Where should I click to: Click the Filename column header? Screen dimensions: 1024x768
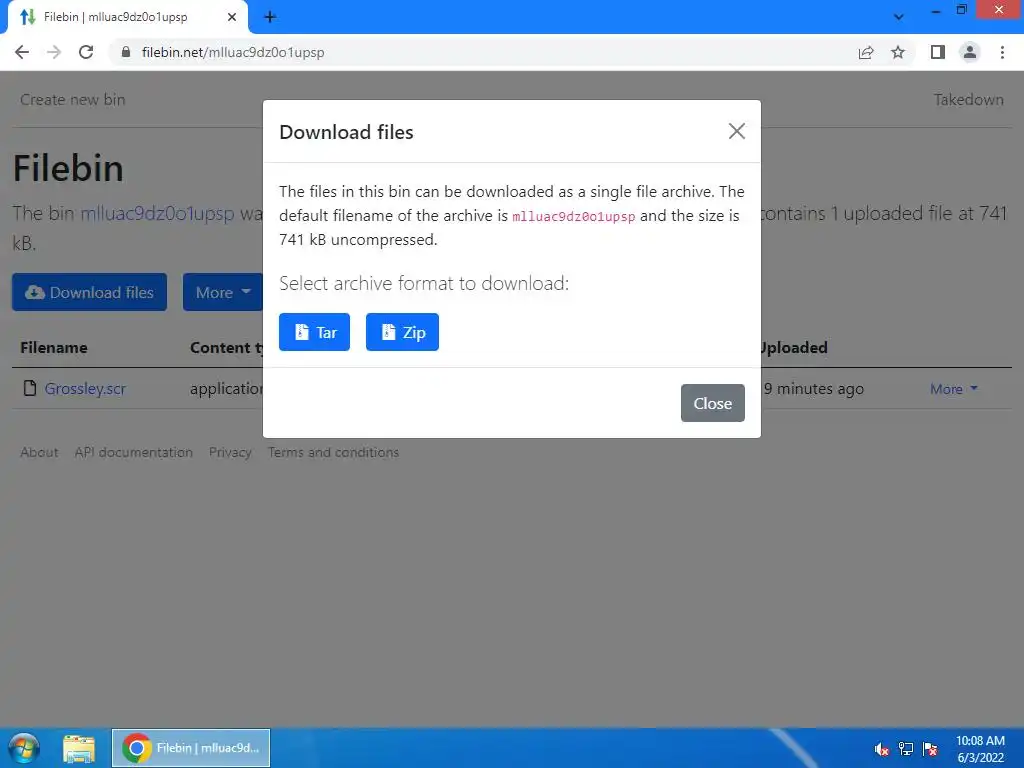pyautogui.click(x=54, y=347)
